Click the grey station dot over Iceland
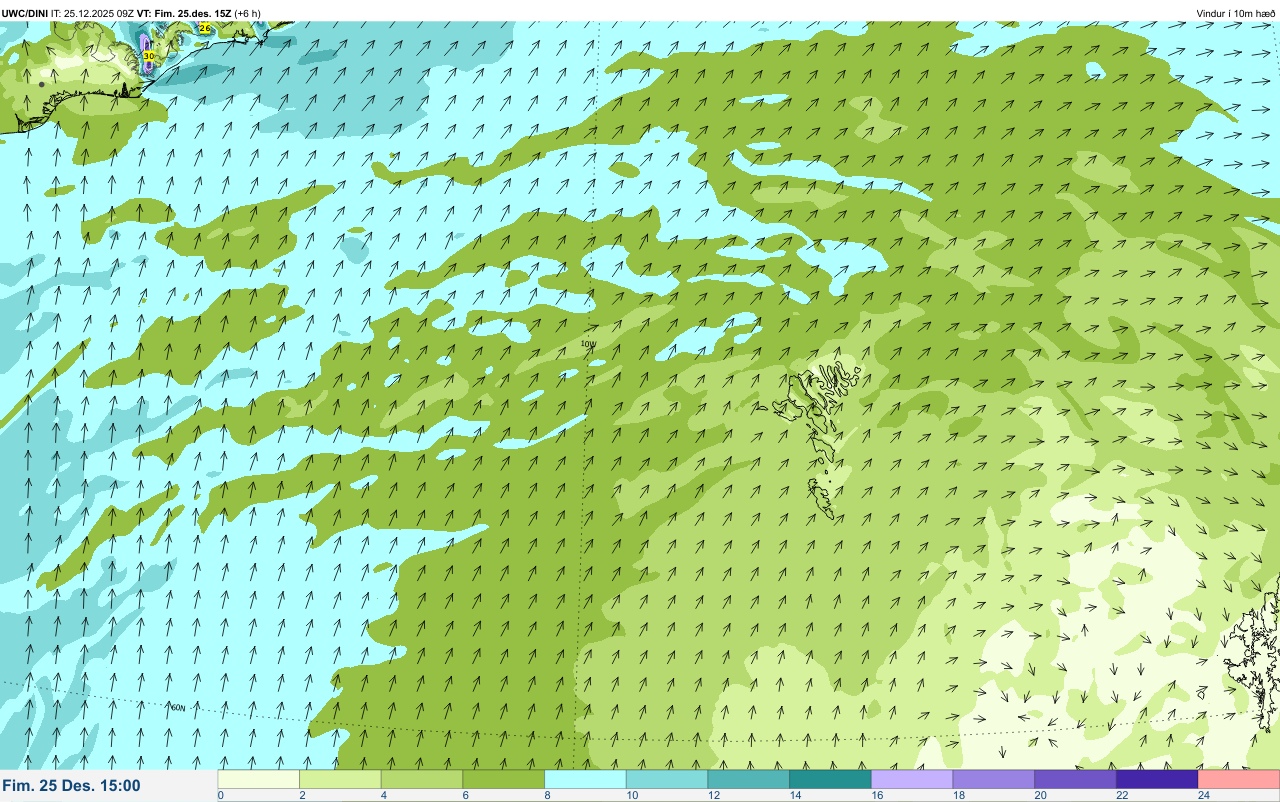 coord(41,84)
